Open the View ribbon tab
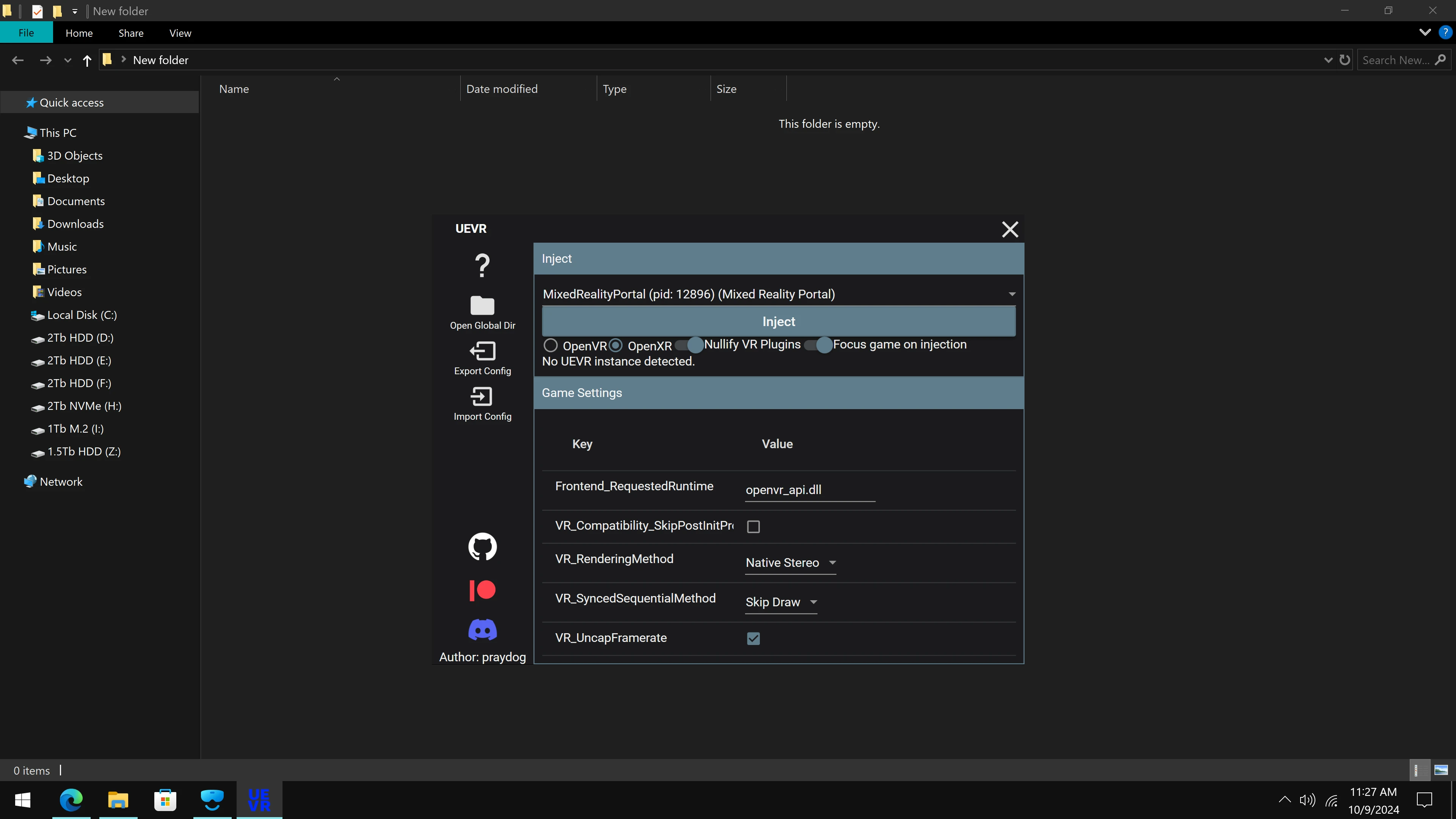The height and width of the screenshot is (819, 1456). pos(180,33)
